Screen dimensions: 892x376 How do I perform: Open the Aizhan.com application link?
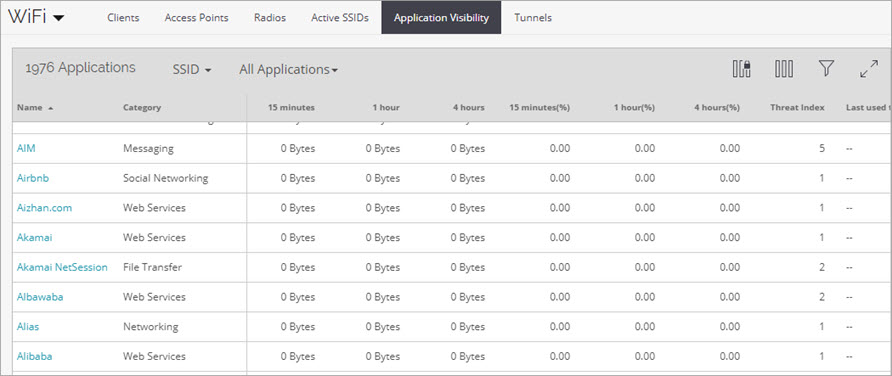pyautogui.click(x=44, y=208)
